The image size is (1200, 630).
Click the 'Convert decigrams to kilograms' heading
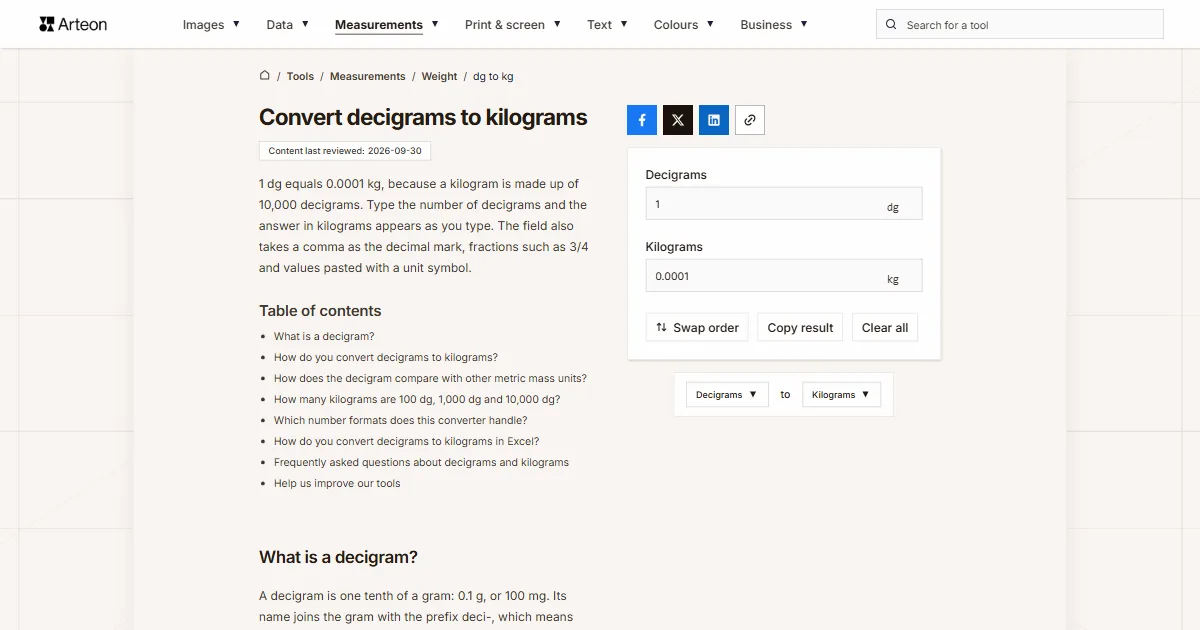coord(423,117)
